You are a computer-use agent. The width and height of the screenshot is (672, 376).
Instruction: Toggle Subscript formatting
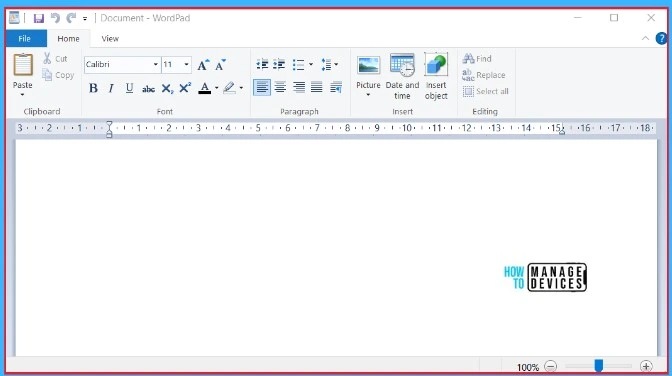(167, 88)
